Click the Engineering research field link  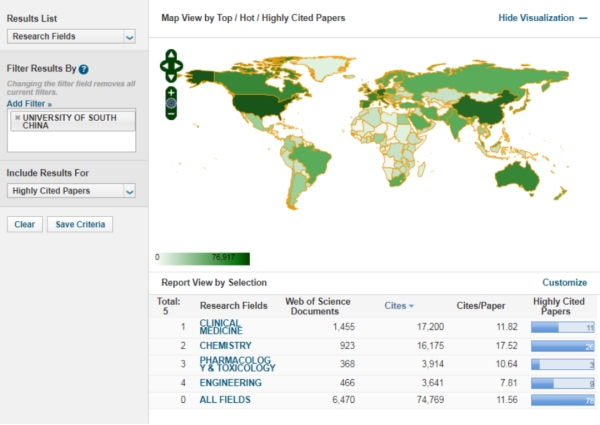(x=230, y=382)
